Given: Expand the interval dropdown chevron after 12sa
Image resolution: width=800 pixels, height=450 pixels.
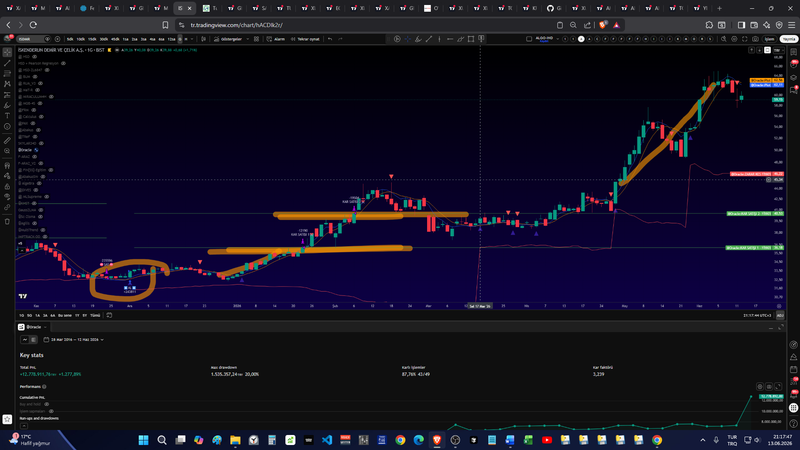Looking at the screenshot, I should click(192, 39).
